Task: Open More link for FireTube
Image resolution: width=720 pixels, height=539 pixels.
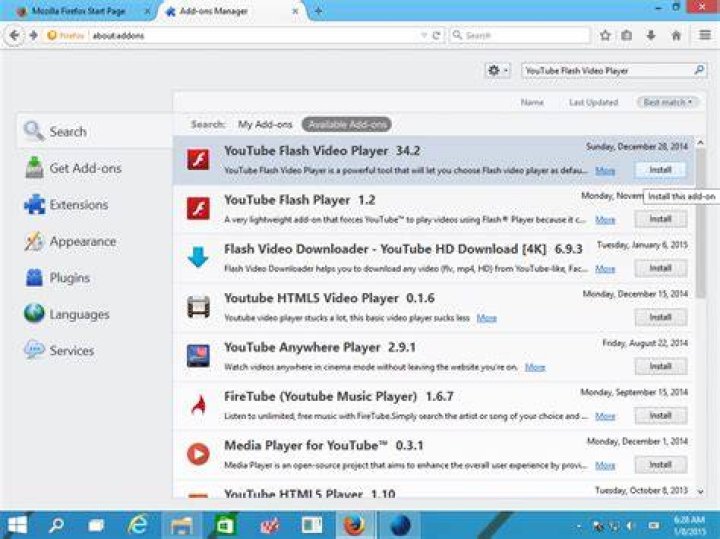Action: click(x=605, y=416)
